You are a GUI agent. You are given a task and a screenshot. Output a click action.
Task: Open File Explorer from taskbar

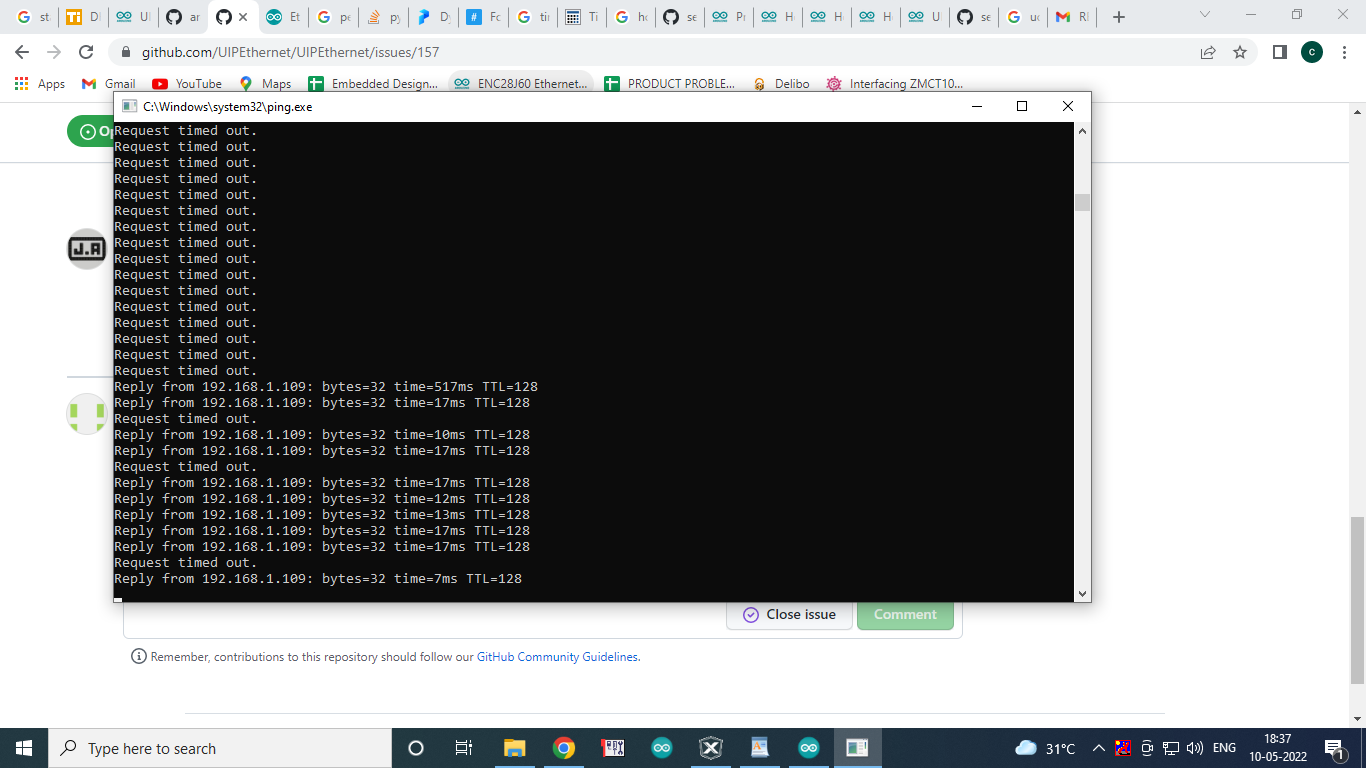[514, 748]
